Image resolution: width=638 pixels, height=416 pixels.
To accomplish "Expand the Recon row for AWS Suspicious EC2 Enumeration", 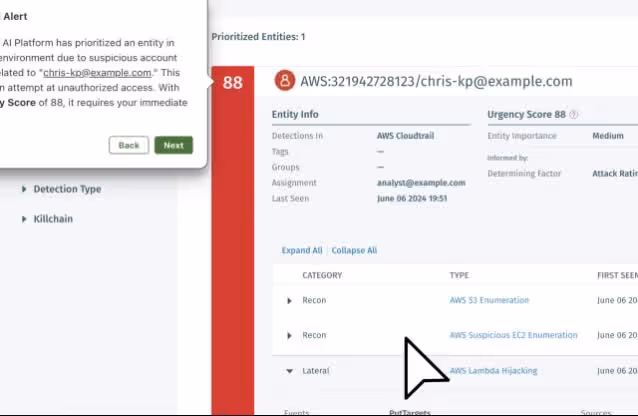I will pyautogui.click(x=289, y=336).
